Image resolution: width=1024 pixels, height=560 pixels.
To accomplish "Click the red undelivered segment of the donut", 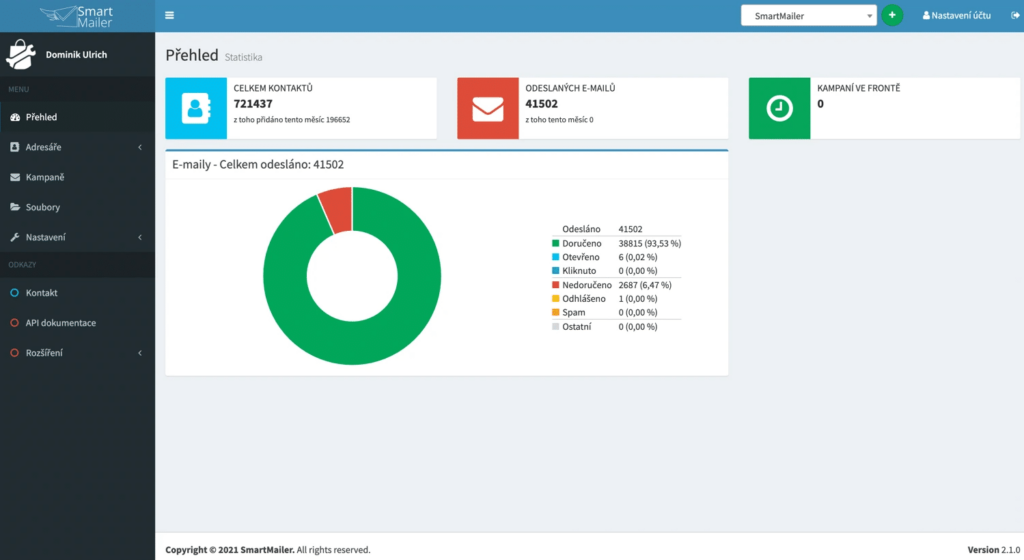I will 337,210.
